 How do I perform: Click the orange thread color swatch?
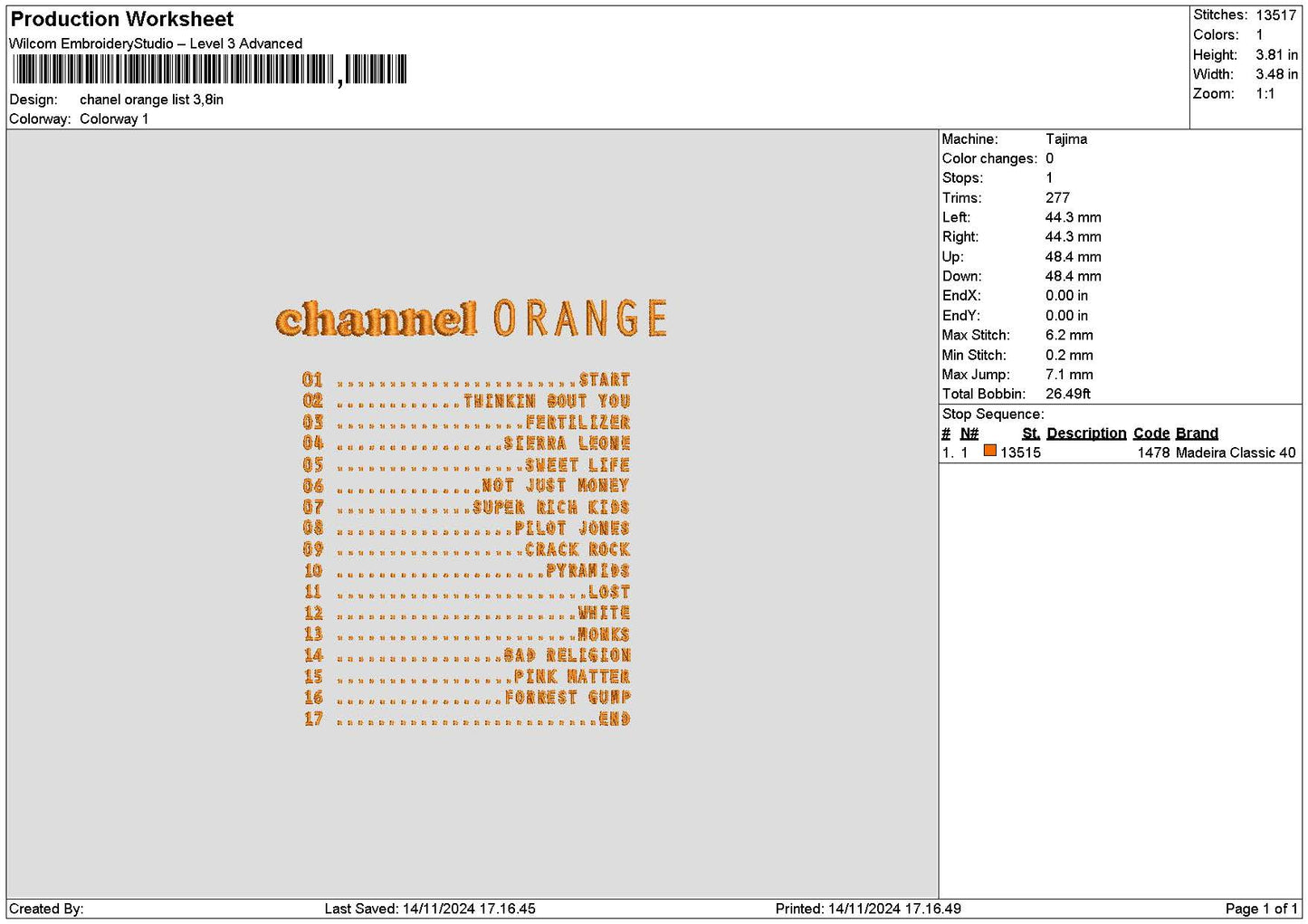(x=990, y=451)
